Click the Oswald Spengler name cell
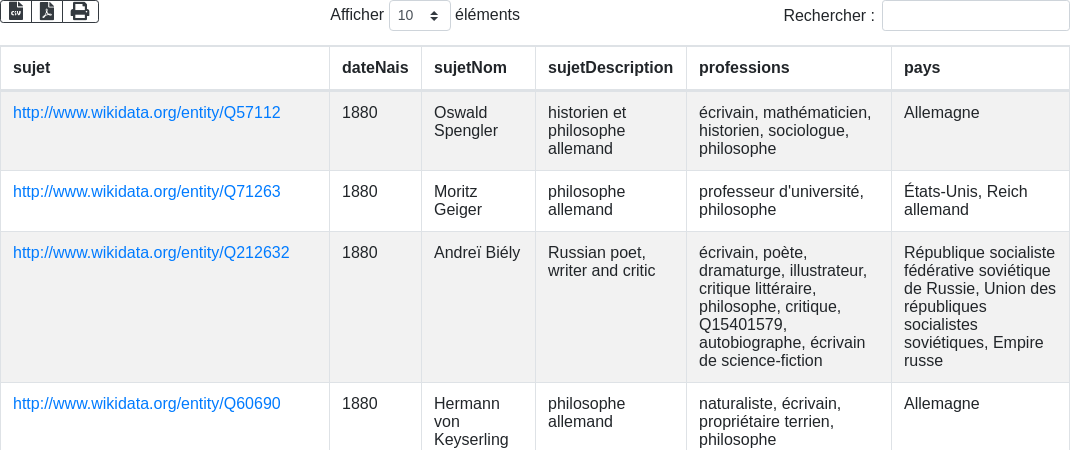This screenshot has width=1070, height=450. 465,122
